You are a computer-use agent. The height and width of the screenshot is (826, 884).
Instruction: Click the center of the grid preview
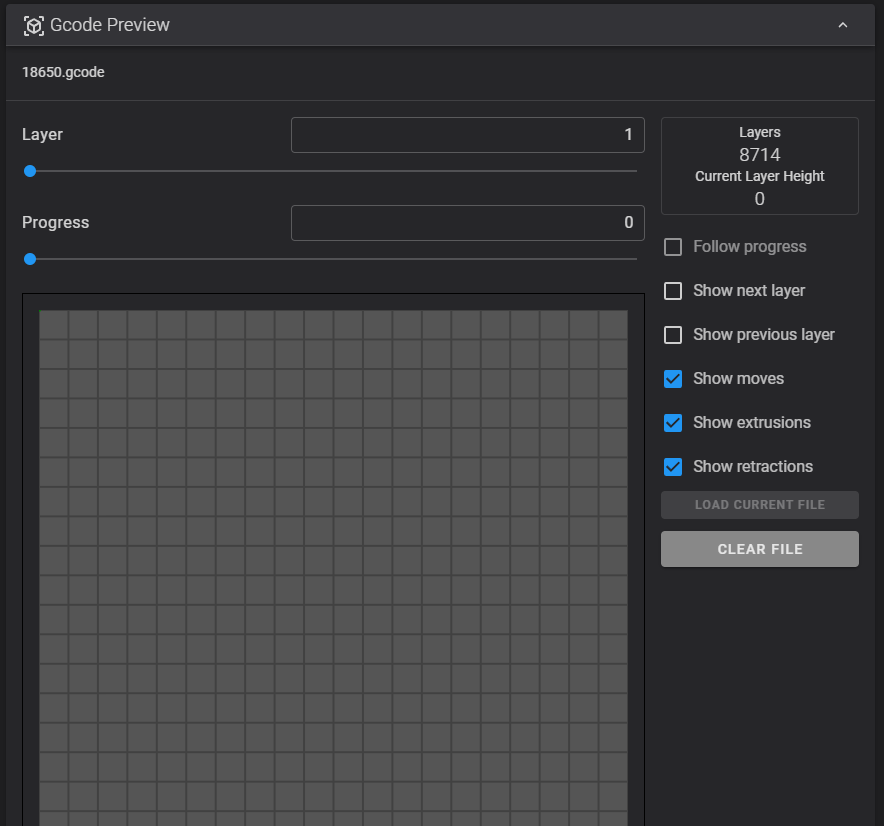333,560
